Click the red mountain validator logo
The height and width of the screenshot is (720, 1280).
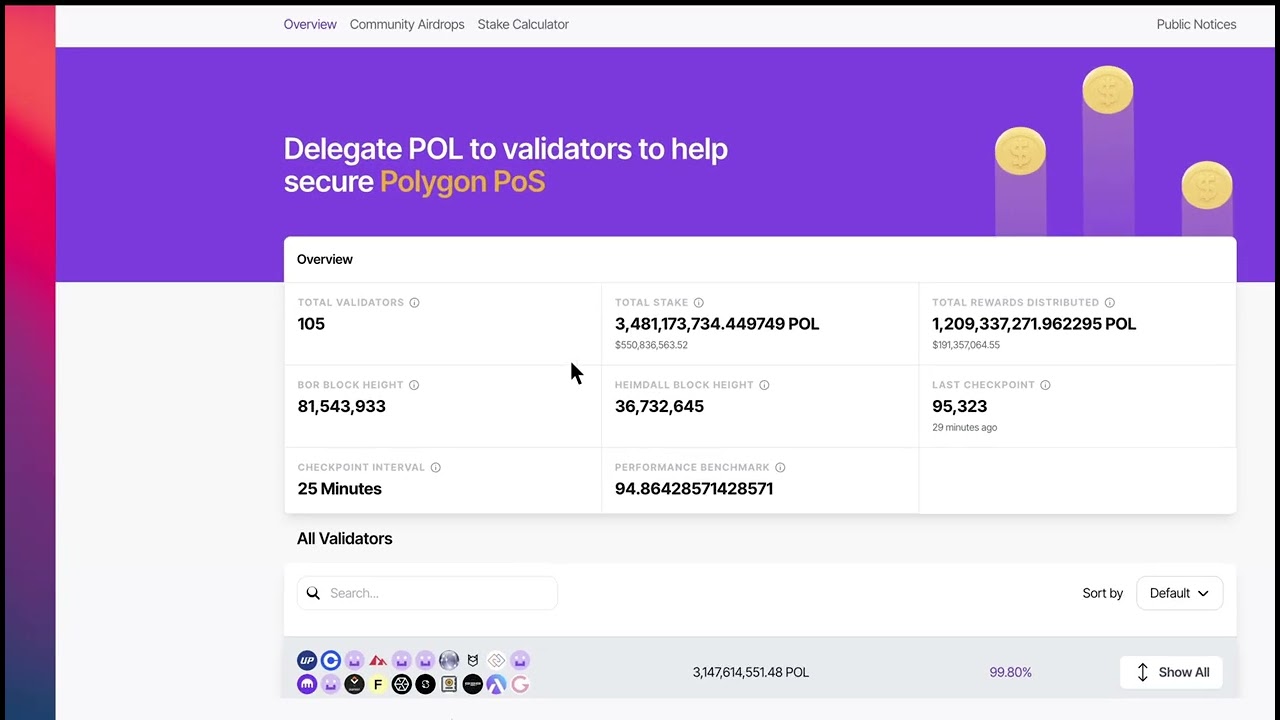point(378,660)
